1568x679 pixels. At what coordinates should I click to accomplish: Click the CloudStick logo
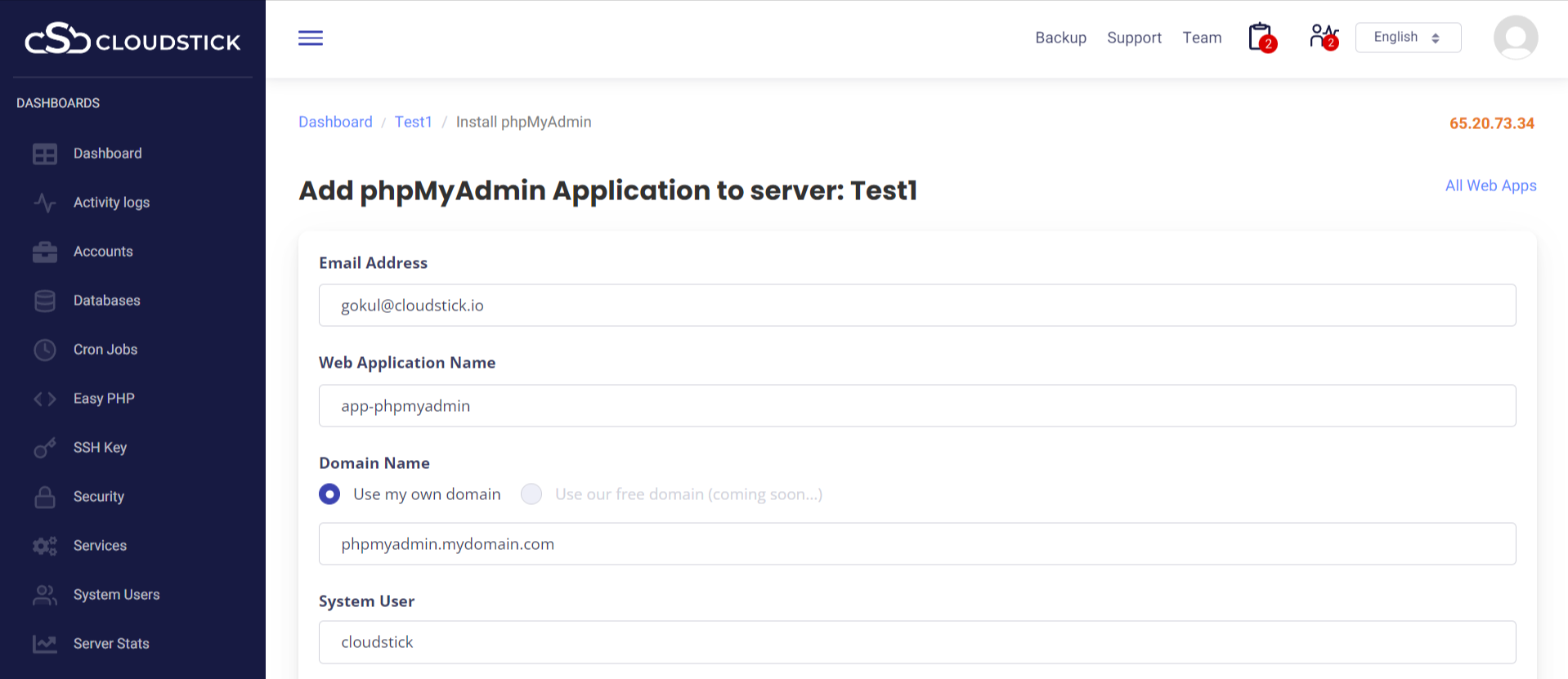(132, 39)
